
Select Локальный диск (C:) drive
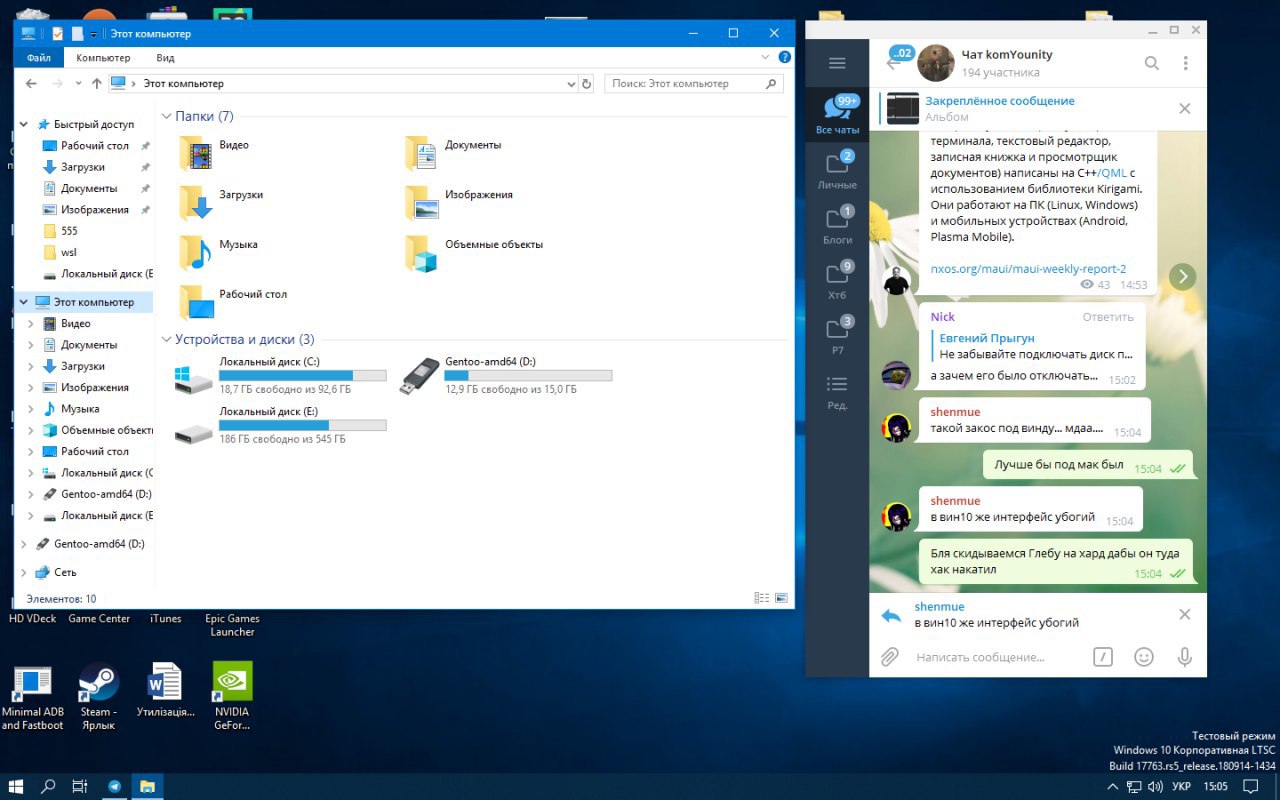click(280, 376)
